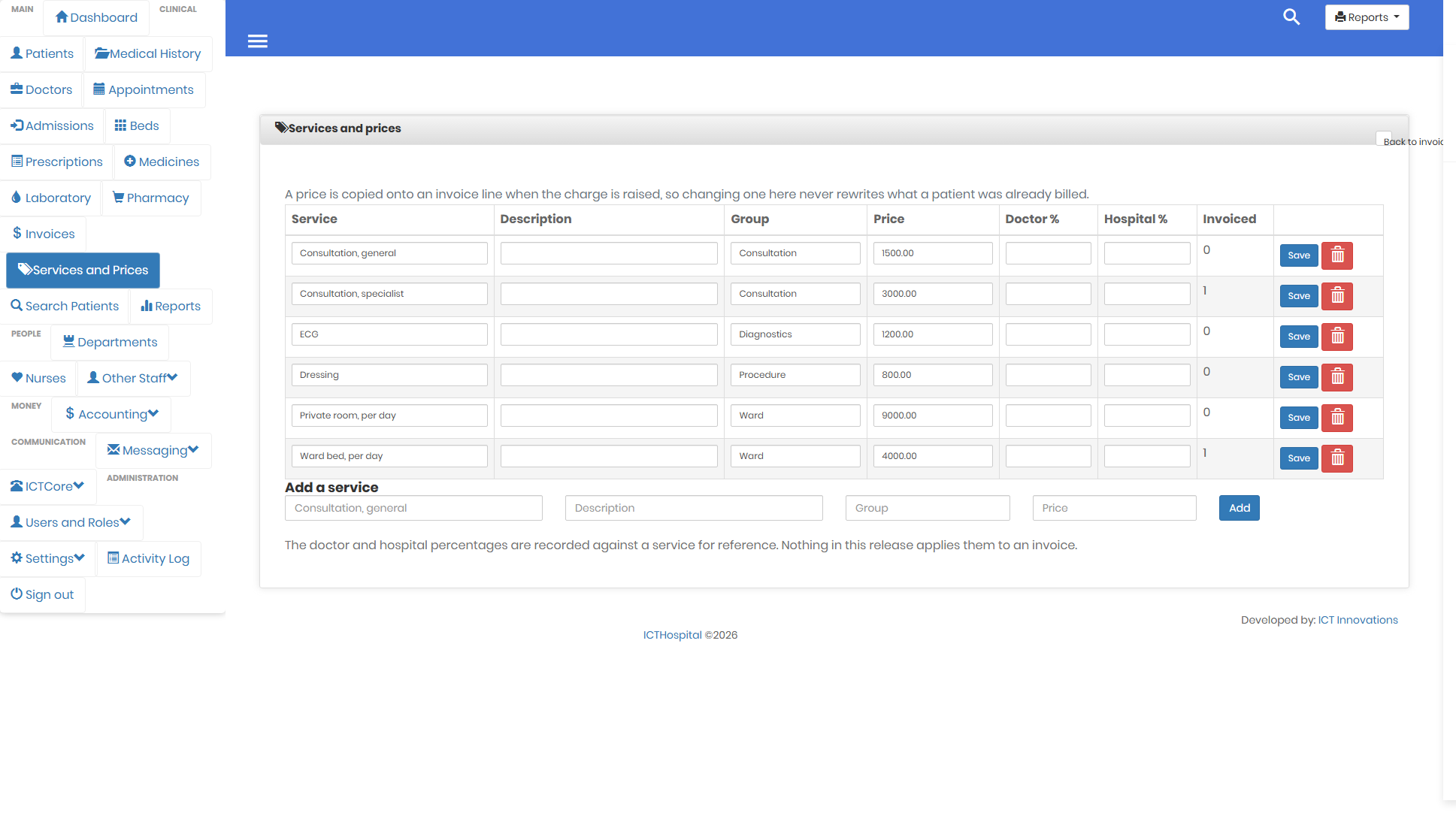Save the ECG row

click(x=1299, y=337)
